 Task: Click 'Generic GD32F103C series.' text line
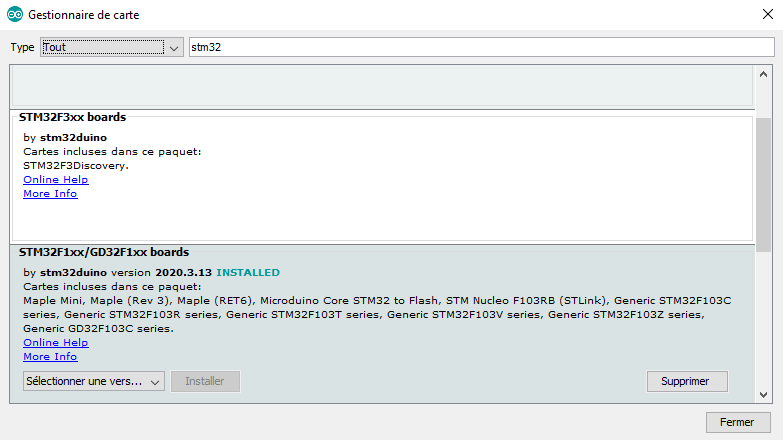tap(98, 329)
